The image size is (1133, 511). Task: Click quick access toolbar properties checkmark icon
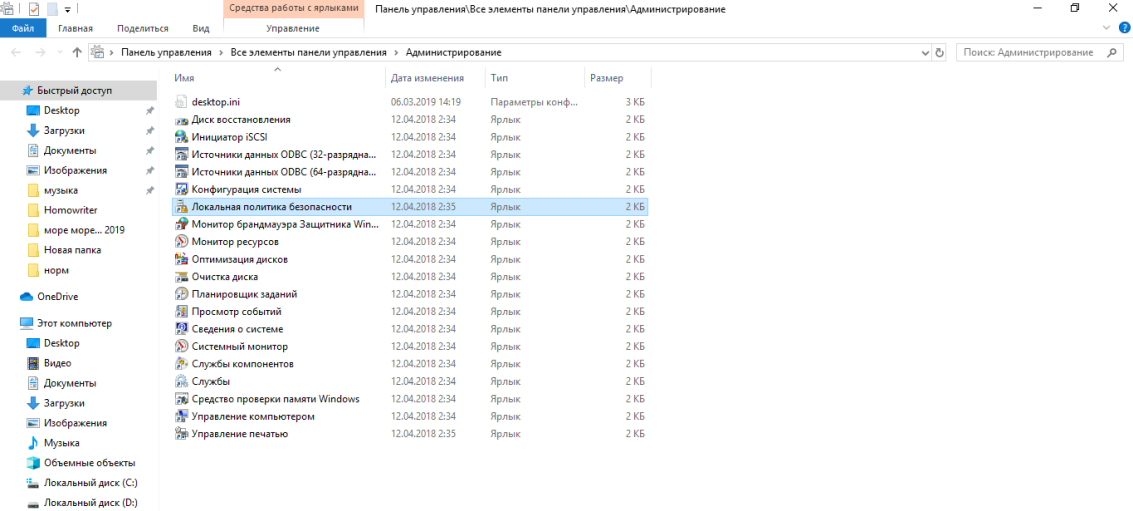[x=33, y=9]
